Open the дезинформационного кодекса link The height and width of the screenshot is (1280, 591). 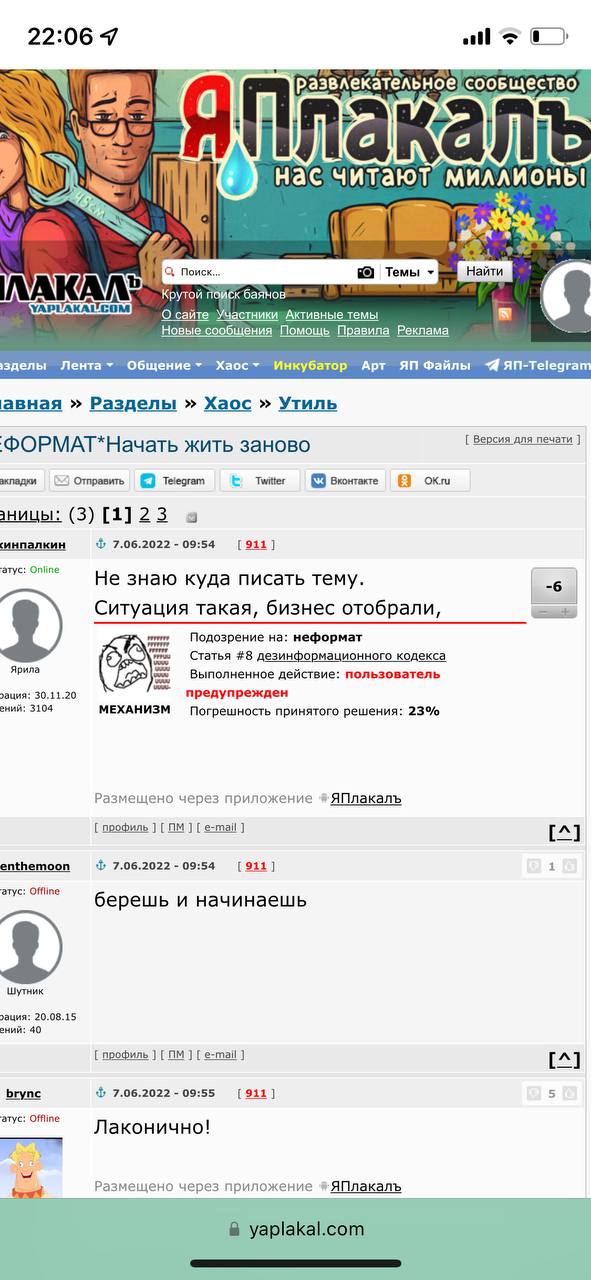[x=352, y=656]
